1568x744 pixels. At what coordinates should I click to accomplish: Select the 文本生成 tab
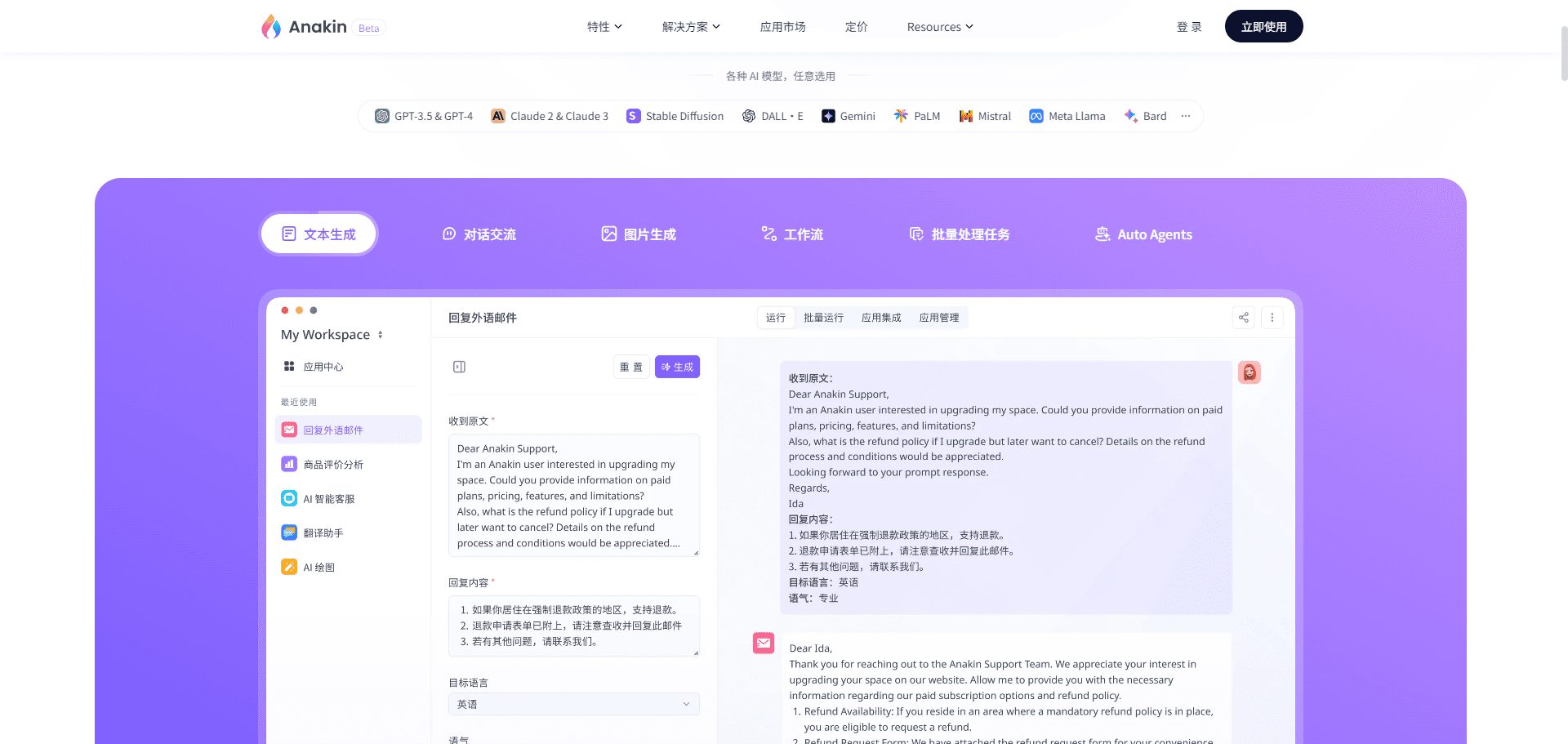tap(318, 234)
